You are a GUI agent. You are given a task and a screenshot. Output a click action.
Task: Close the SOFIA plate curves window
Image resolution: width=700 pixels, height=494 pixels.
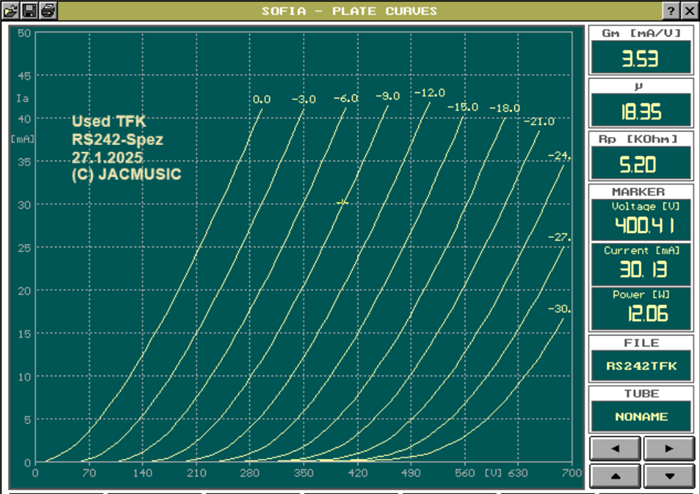pyautogui.click(x=688, y=10)
